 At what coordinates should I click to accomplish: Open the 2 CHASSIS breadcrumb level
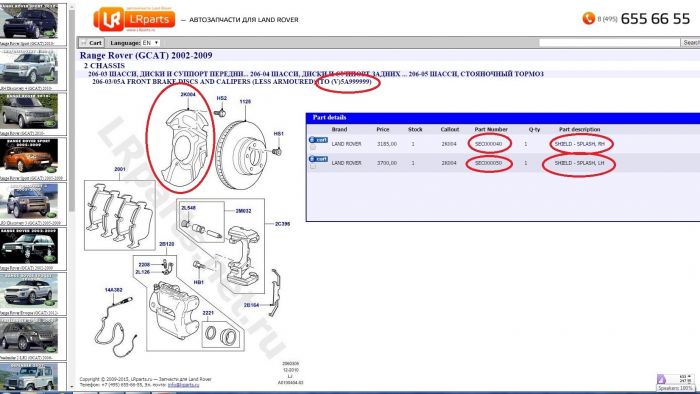click(x=104, y=66)
